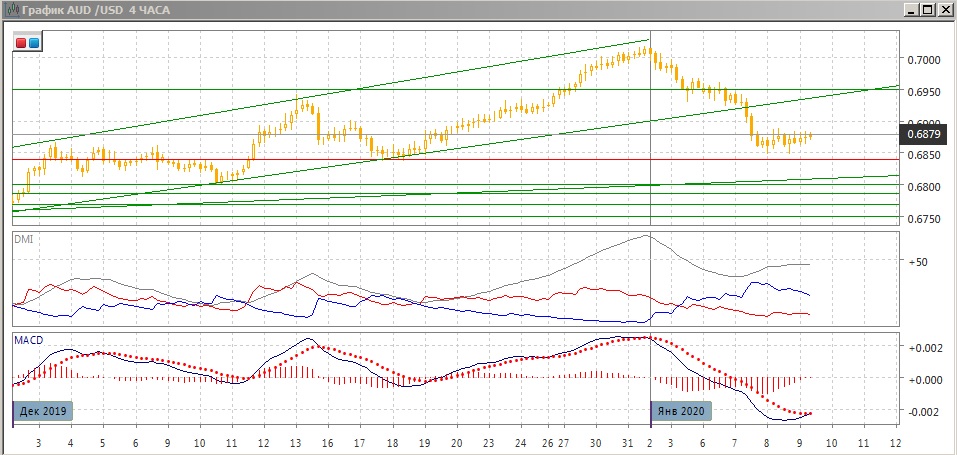The image size is (957, 455).
Task: Click date 31 on the time axis
Action: pos(626,442)
